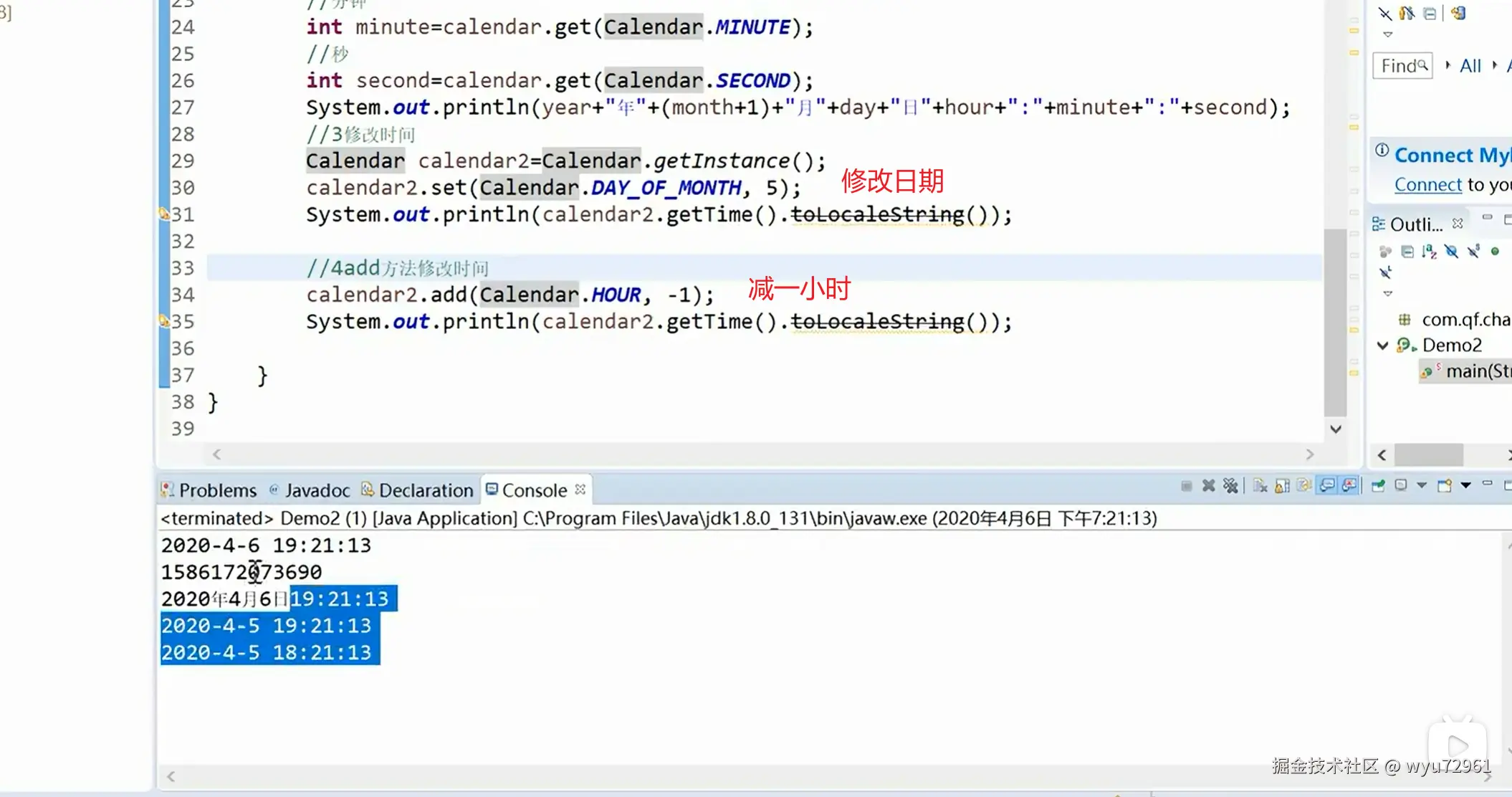Click Hide Fields icon in Outline toolbar
The image size is (1512, 797).
(x=1451, y=252)
